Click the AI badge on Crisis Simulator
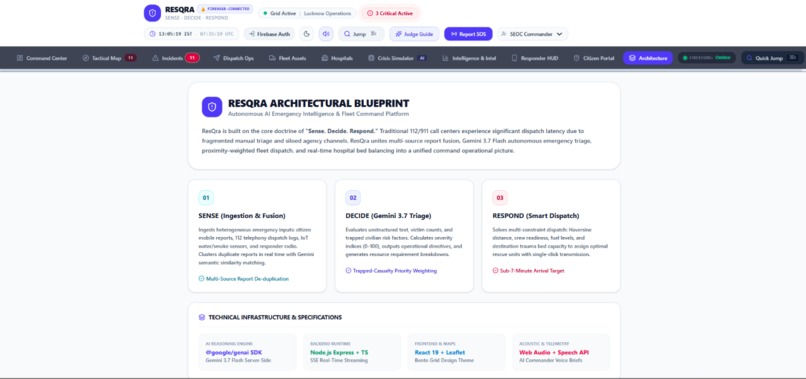 coord(422,58)
